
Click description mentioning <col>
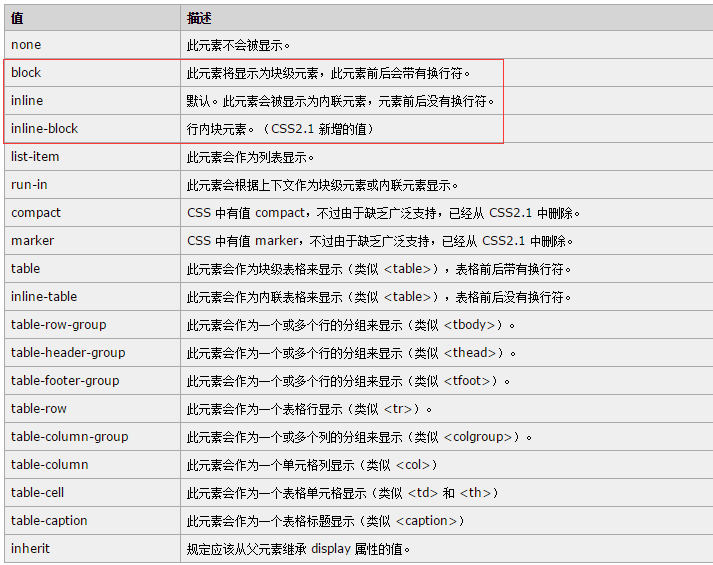[x=312, y=465]
